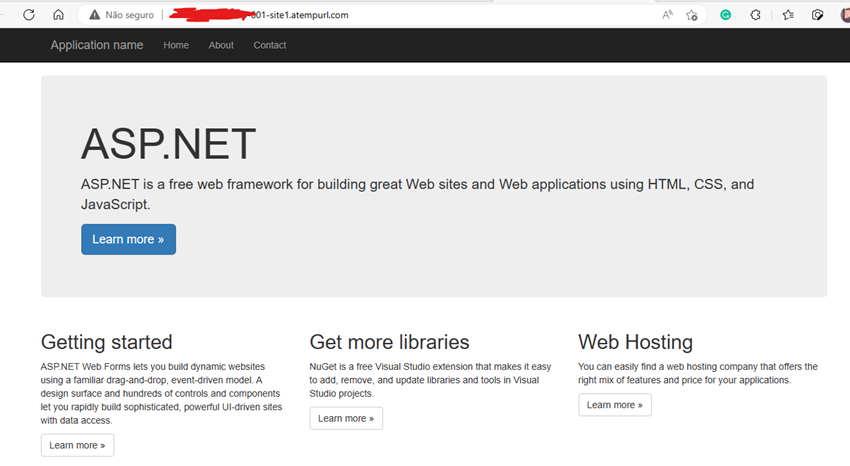Open the 'Não seguro' site security warning
Image resolution: width=850 pixels, height=466 pixels.
[x=121, y=15]
